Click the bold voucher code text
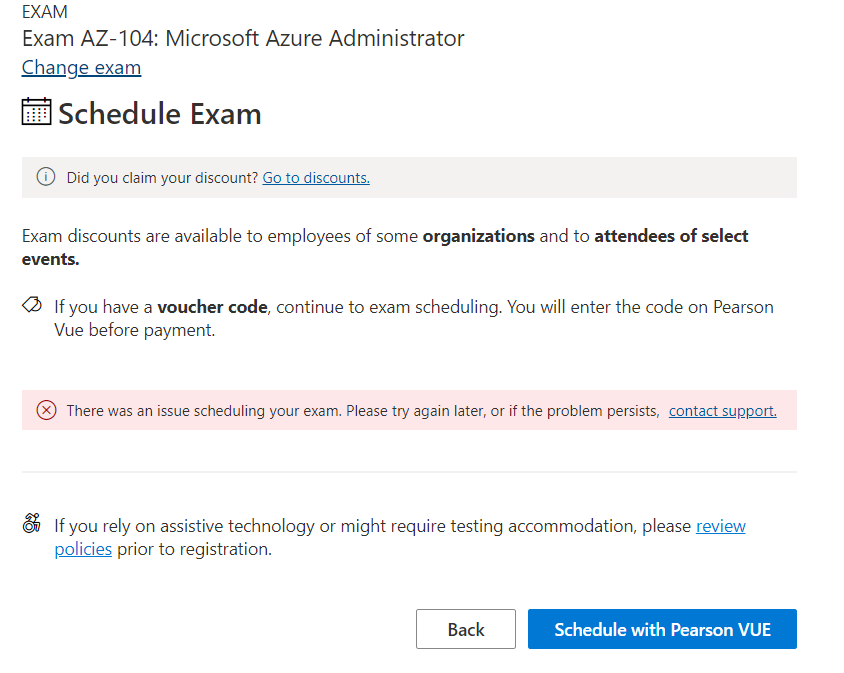This screenshot has height=673, width=844. (212, 307)
